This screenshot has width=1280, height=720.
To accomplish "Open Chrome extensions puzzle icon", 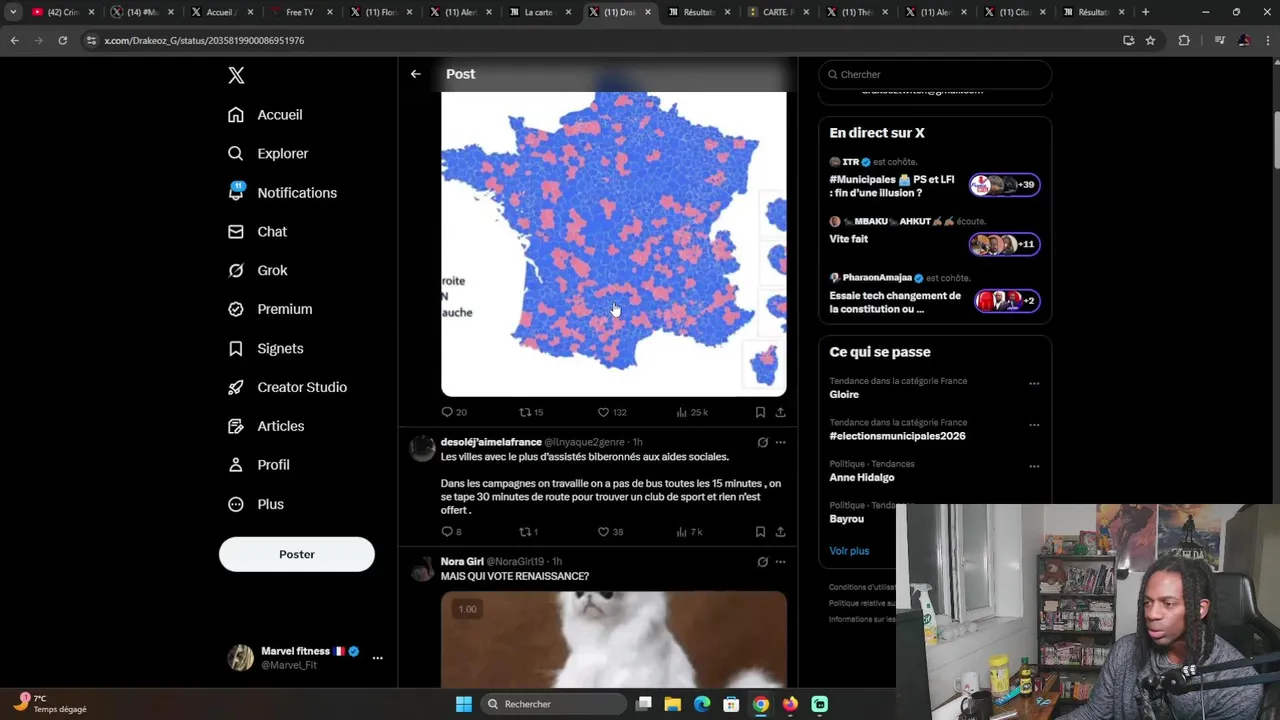I will 1184,40.
